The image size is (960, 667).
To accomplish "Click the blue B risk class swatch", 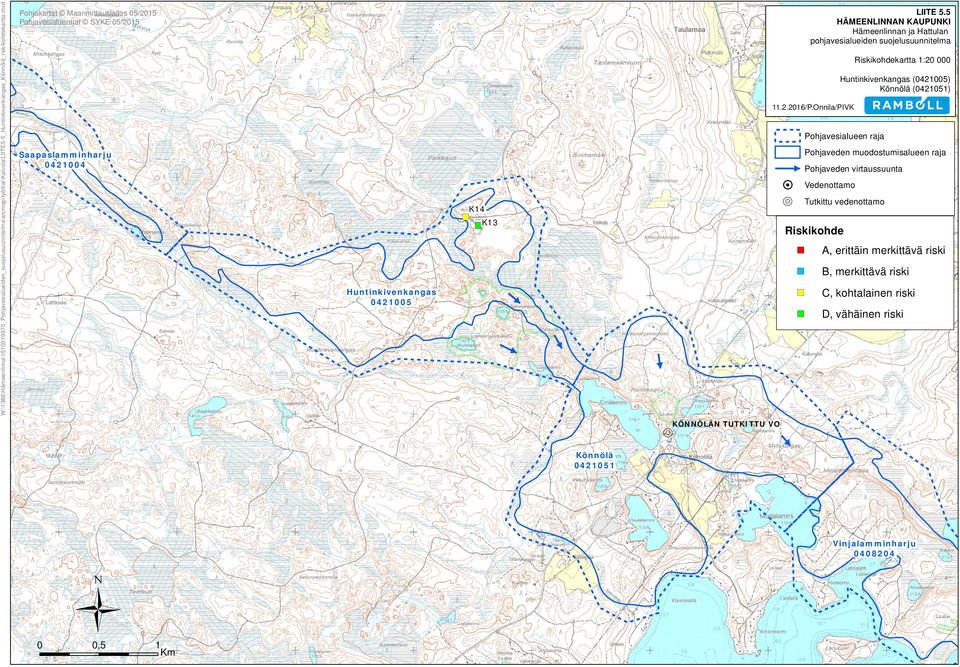I will coord(800,271).
